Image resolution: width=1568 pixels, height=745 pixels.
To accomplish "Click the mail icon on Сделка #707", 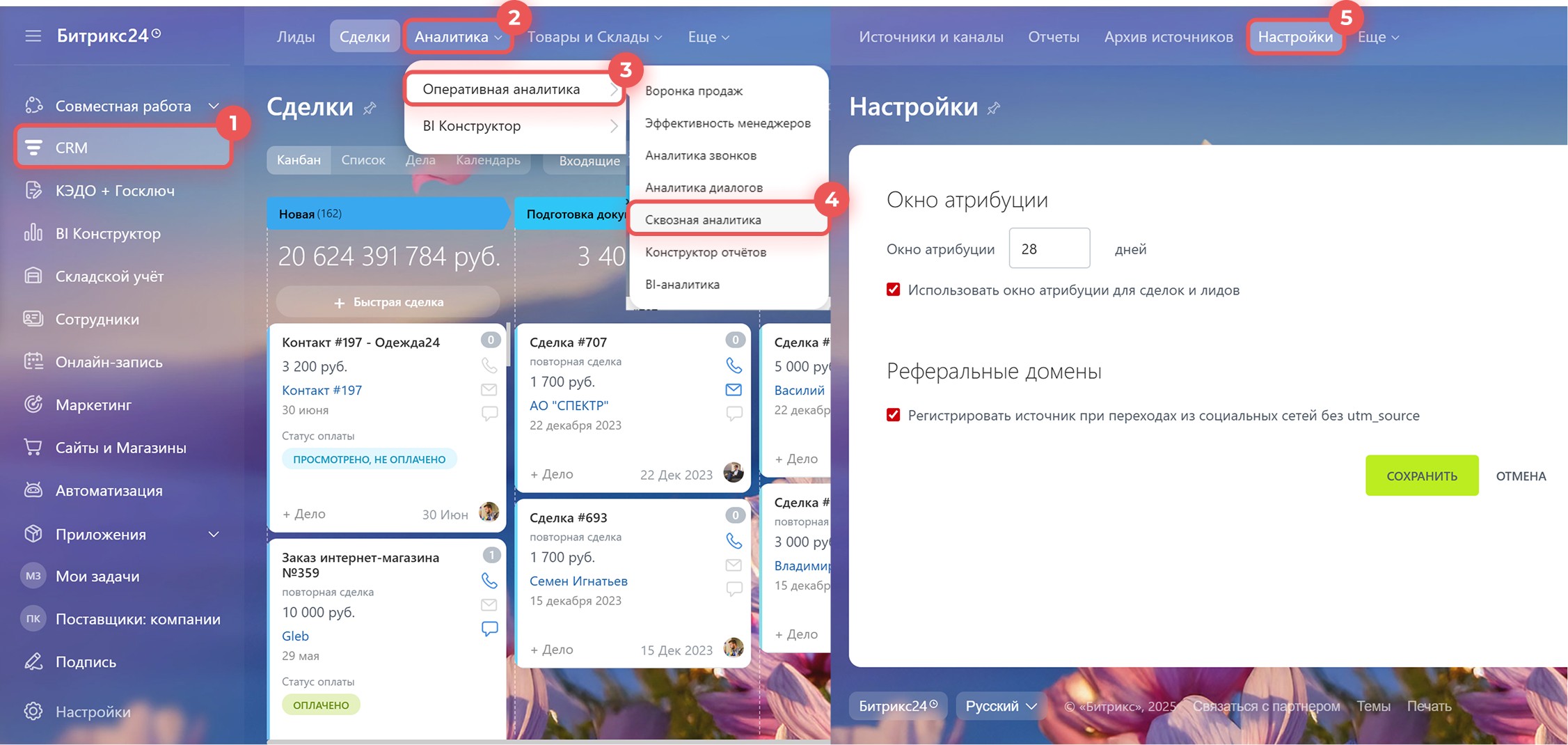I will 734,389.
